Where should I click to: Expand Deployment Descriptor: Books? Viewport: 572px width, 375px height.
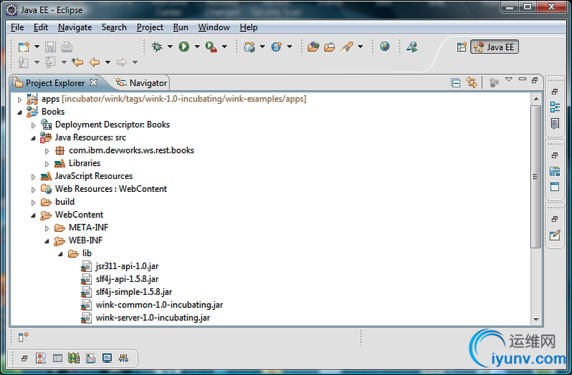(33, 125)
